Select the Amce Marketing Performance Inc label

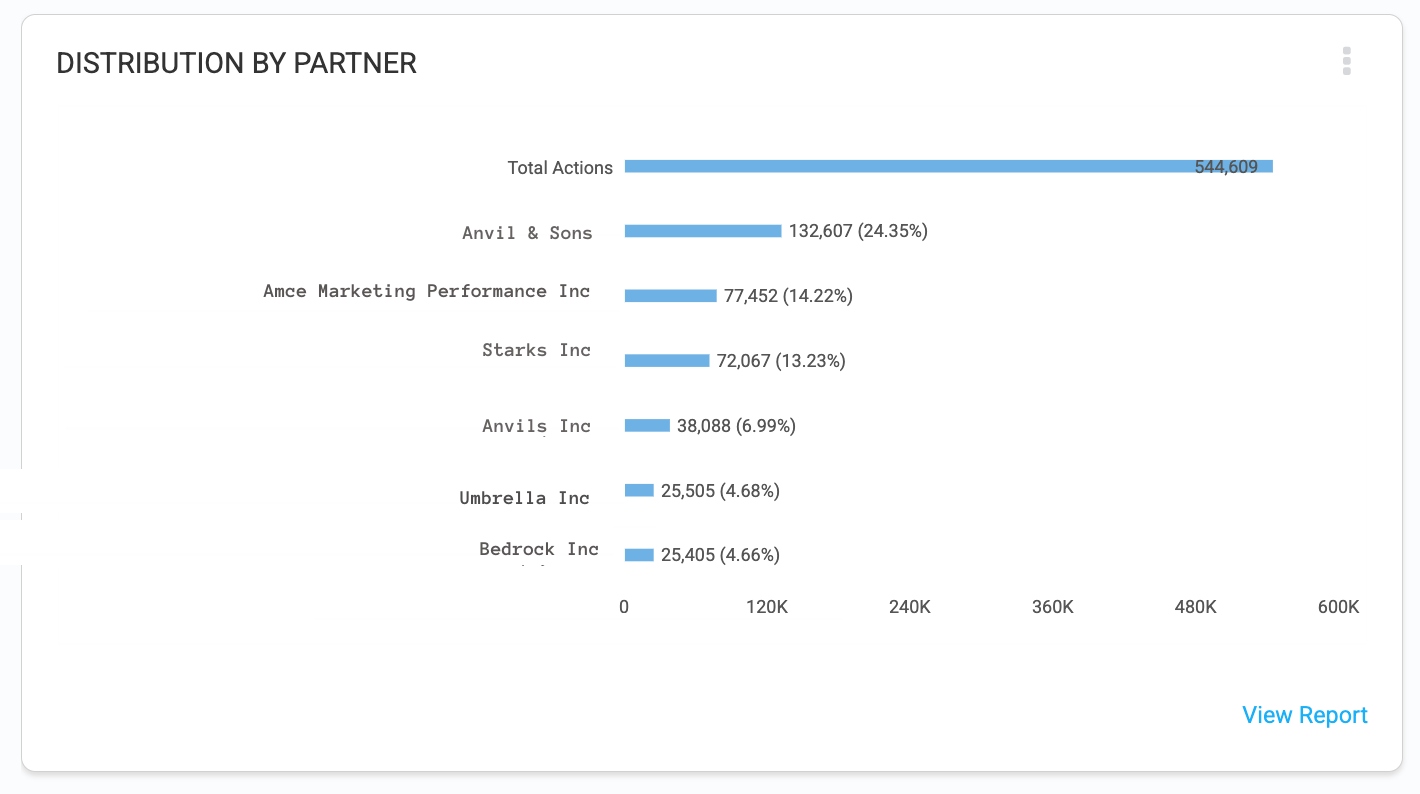point(427,291)
